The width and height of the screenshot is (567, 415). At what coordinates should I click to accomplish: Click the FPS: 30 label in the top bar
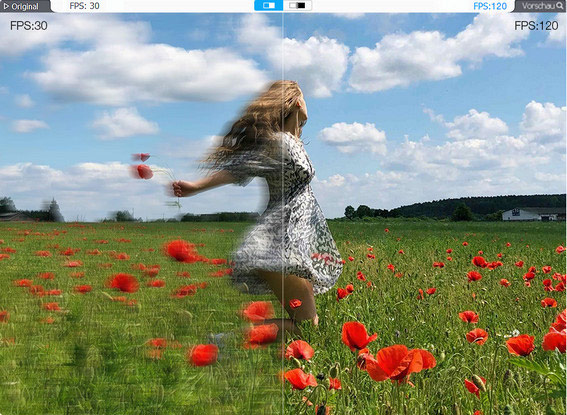[x=84, y=6]
